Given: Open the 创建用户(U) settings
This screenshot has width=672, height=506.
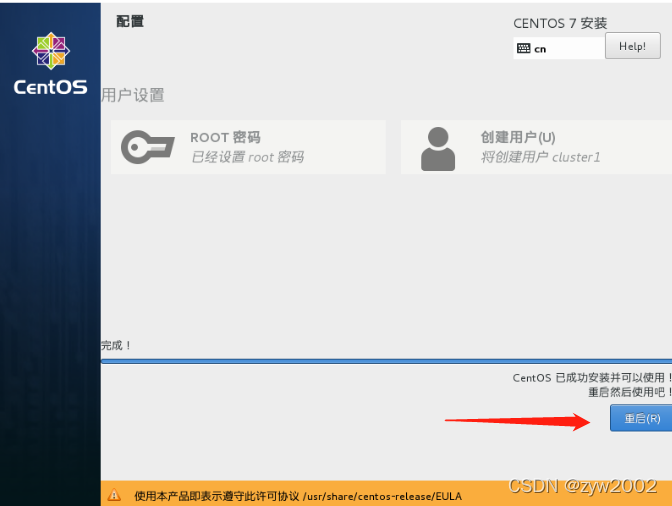Looking at the screenshot, I should point(536,147).
